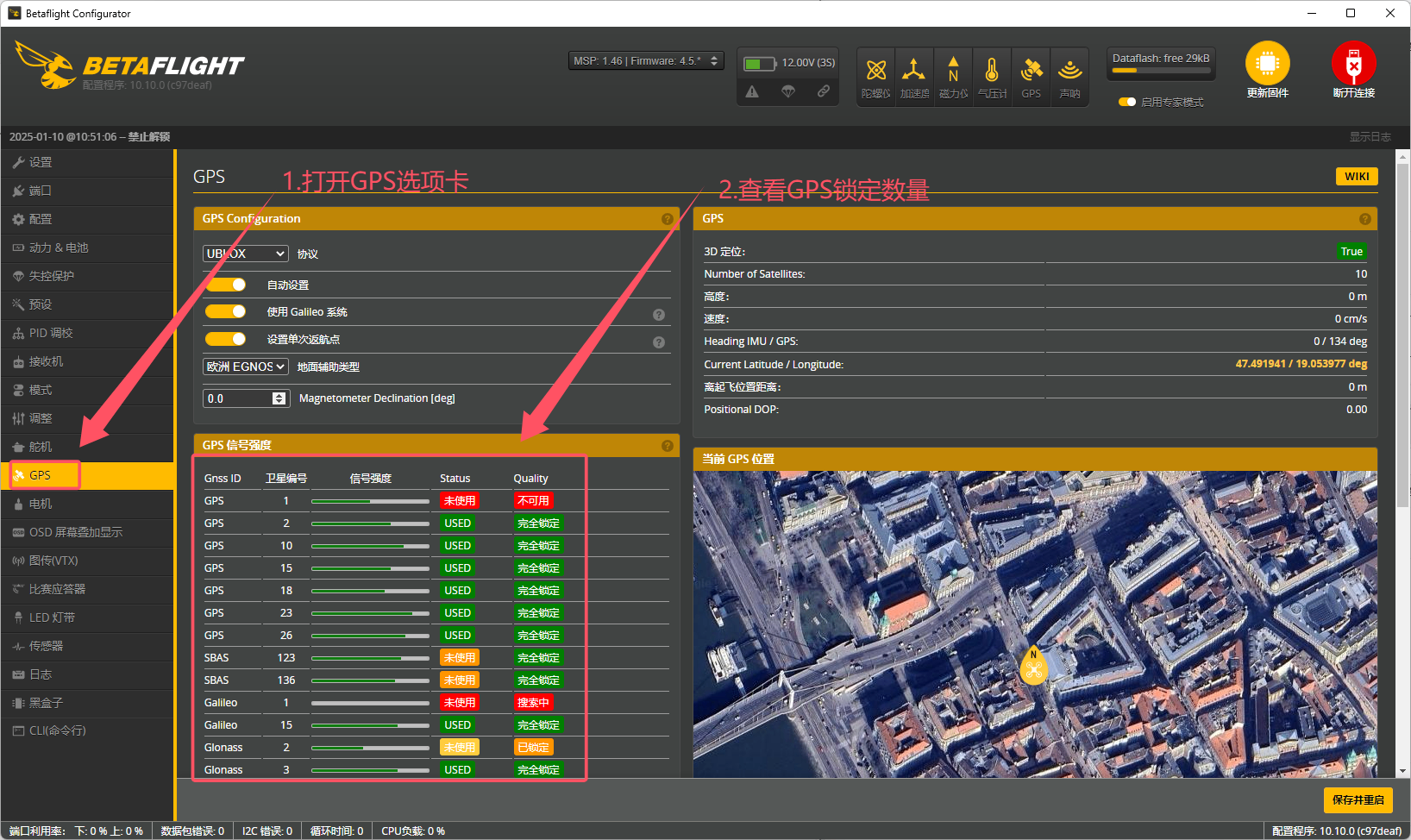Click the drone marker on the map
The height and width of the screenshot is (840, 1411).
pyautogui.click(x=1033, y=666)
